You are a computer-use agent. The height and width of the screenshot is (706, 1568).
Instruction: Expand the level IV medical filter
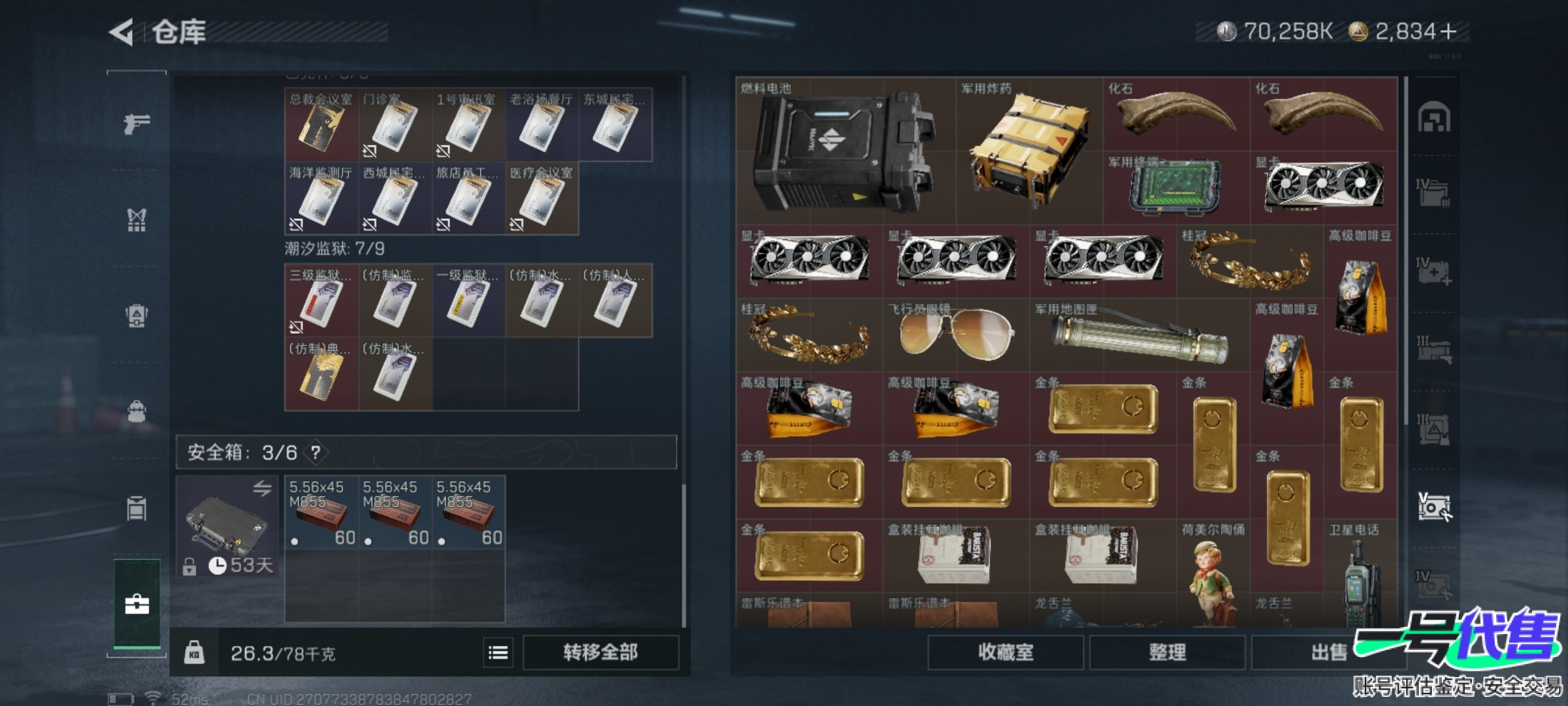coord(1434,271)
